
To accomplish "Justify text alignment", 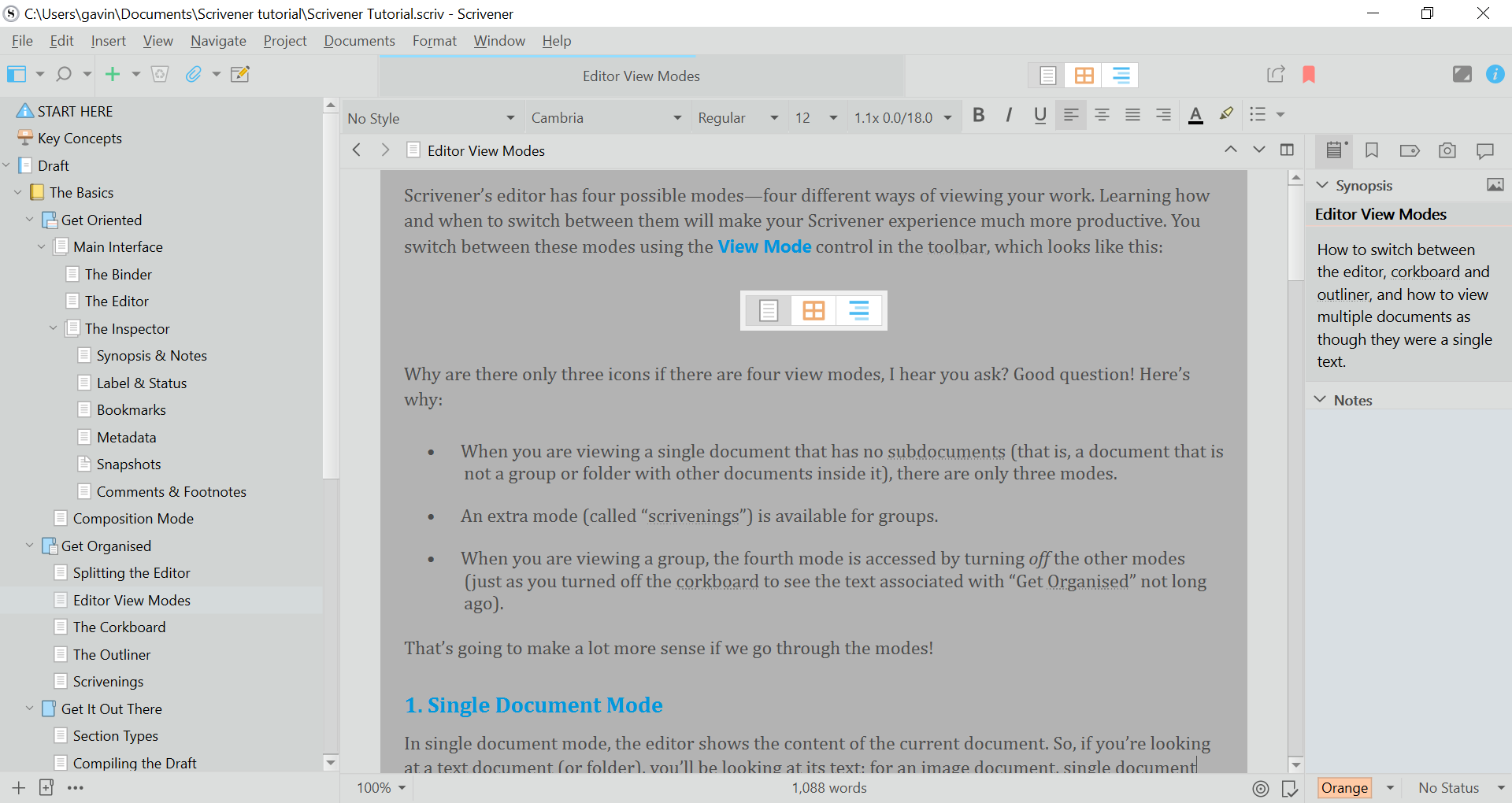I will coord(1132,115).
